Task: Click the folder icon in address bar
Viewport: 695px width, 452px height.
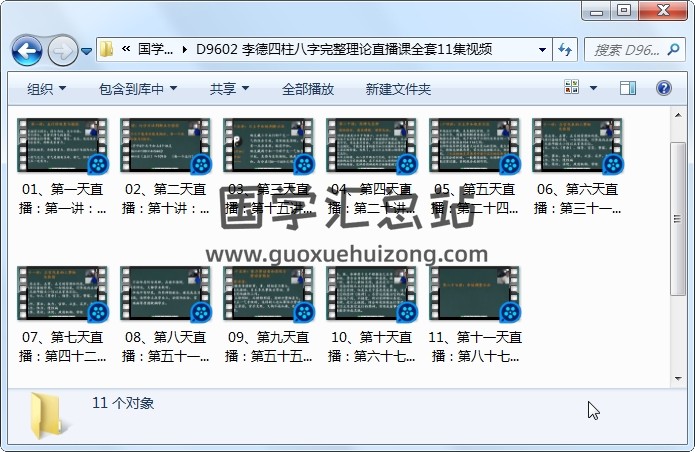Action: point(106,49)
